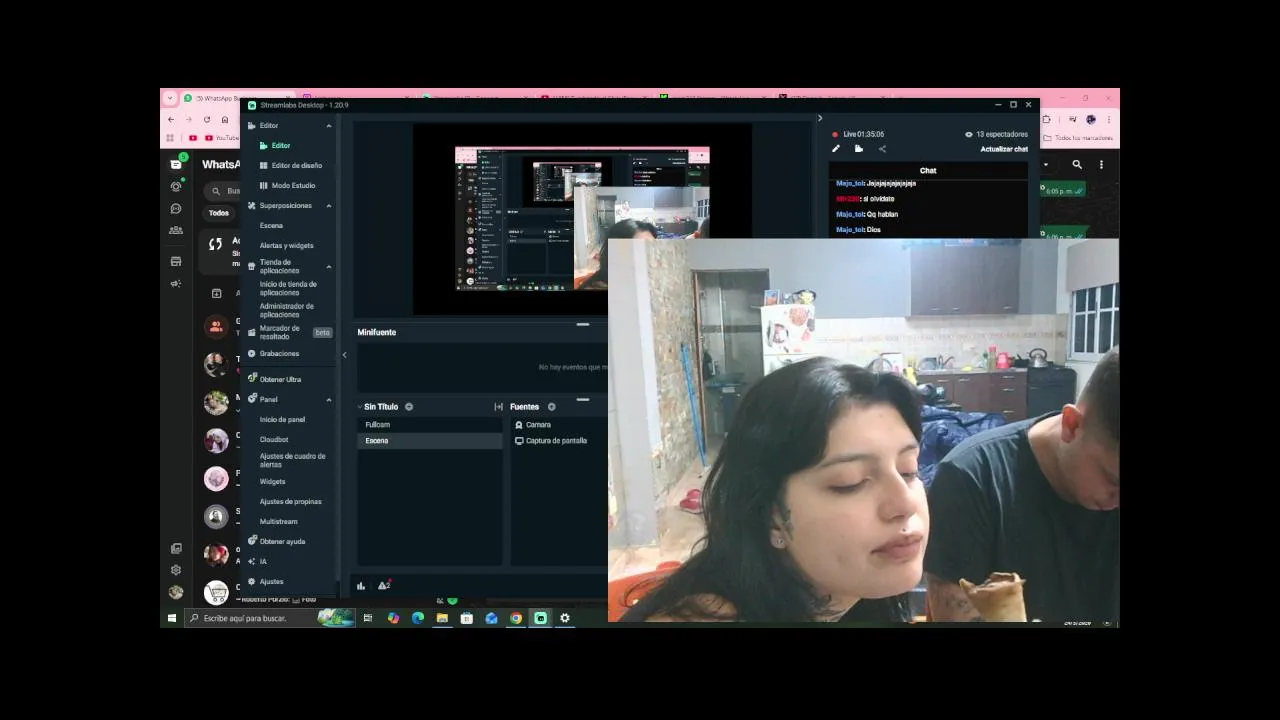Click Chrome back arrow

pyautogui.click(x=171, y=119)
